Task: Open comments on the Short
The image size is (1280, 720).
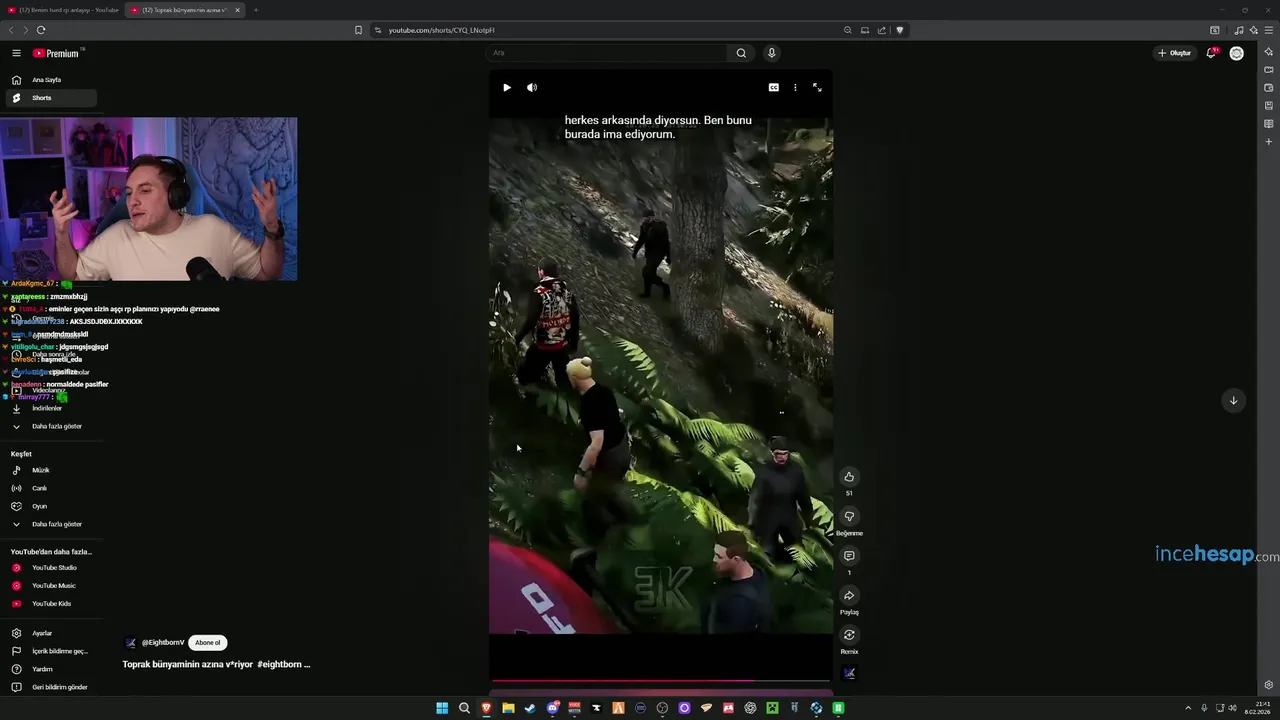Action: [x=849, y=556]
